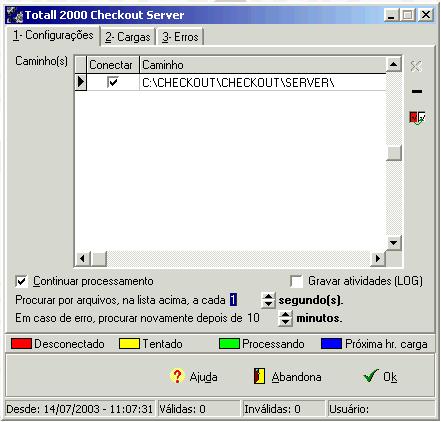This screenshot has height=422, width=441.
Task: Click the red Desconectado color swatch
Action: pos(21,344)
